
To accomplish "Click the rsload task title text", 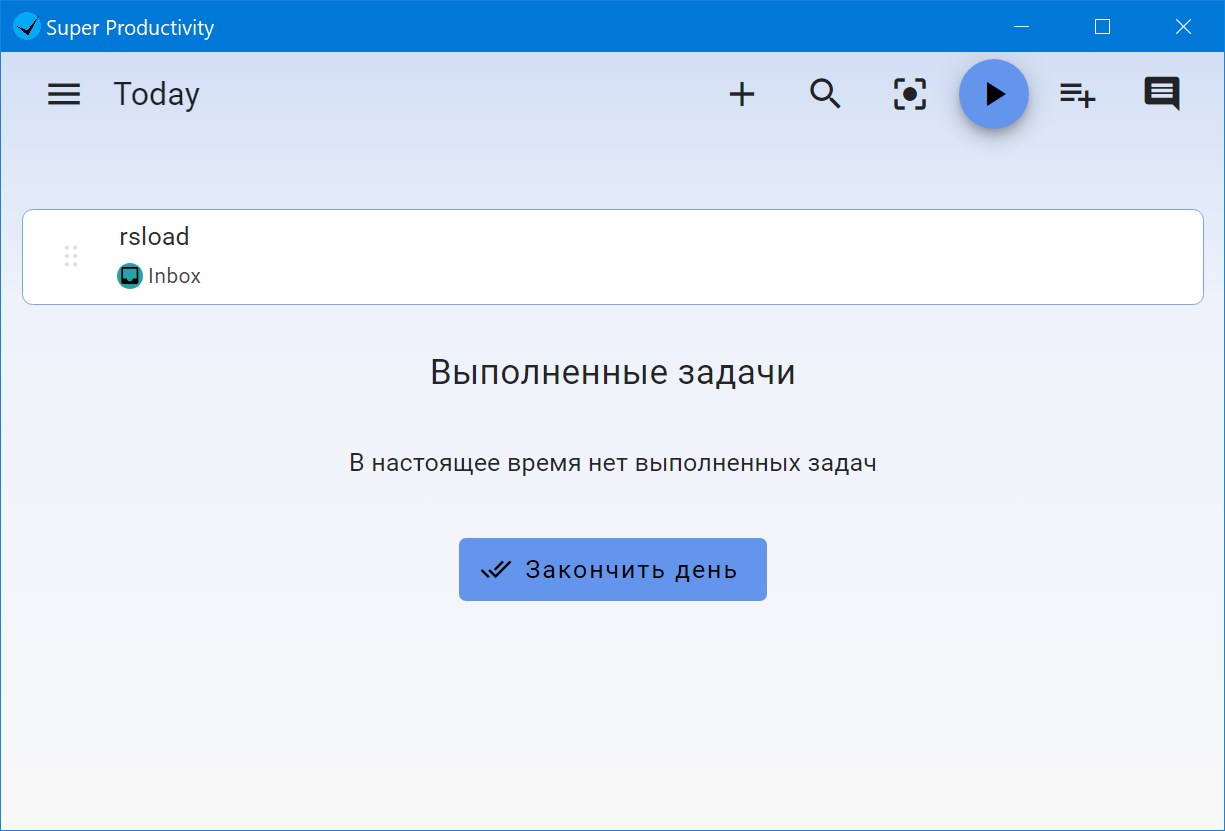I will coord(154,237).
